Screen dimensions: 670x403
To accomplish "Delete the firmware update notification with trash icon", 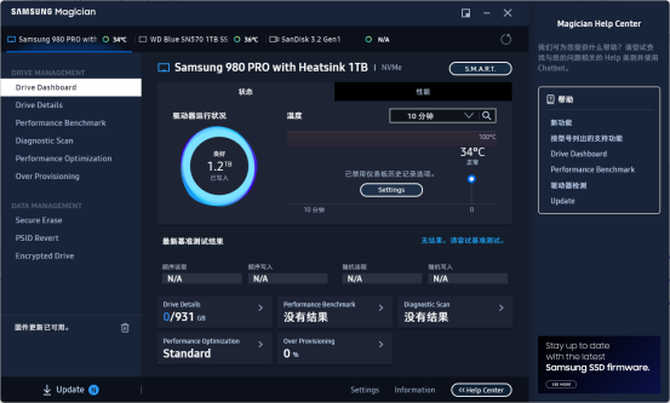I will [125, 327].
